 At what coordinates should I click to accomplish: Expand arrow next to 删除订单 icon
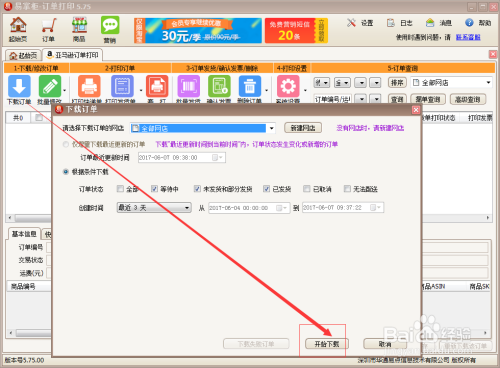[x=266, y=90]
